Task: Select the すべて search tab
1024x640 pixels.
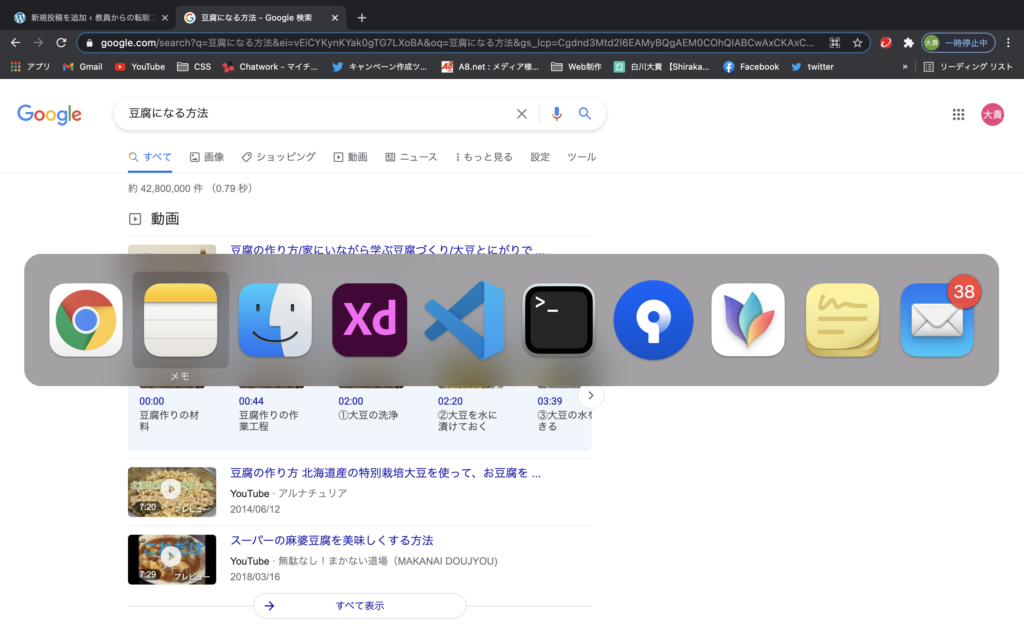Action: (150, 157)
